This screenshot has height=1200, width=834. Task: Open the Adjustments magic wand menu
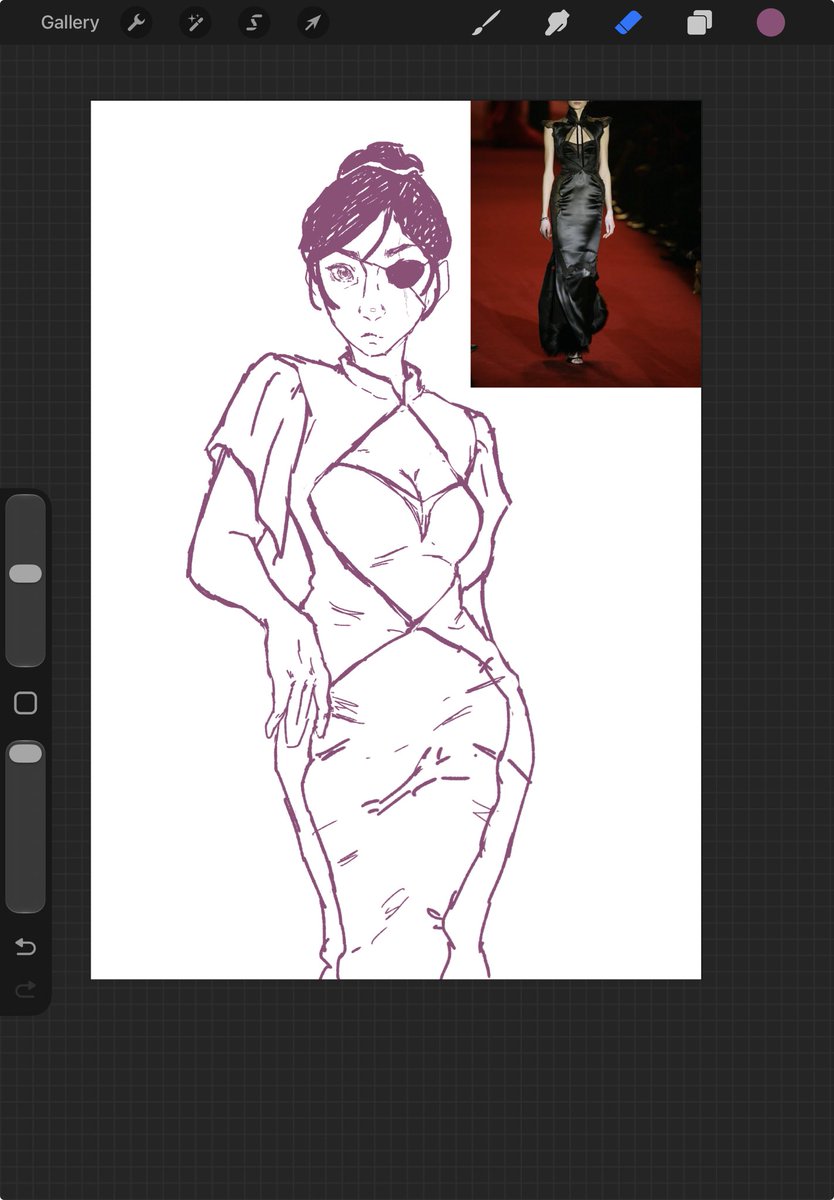point(195,22)
